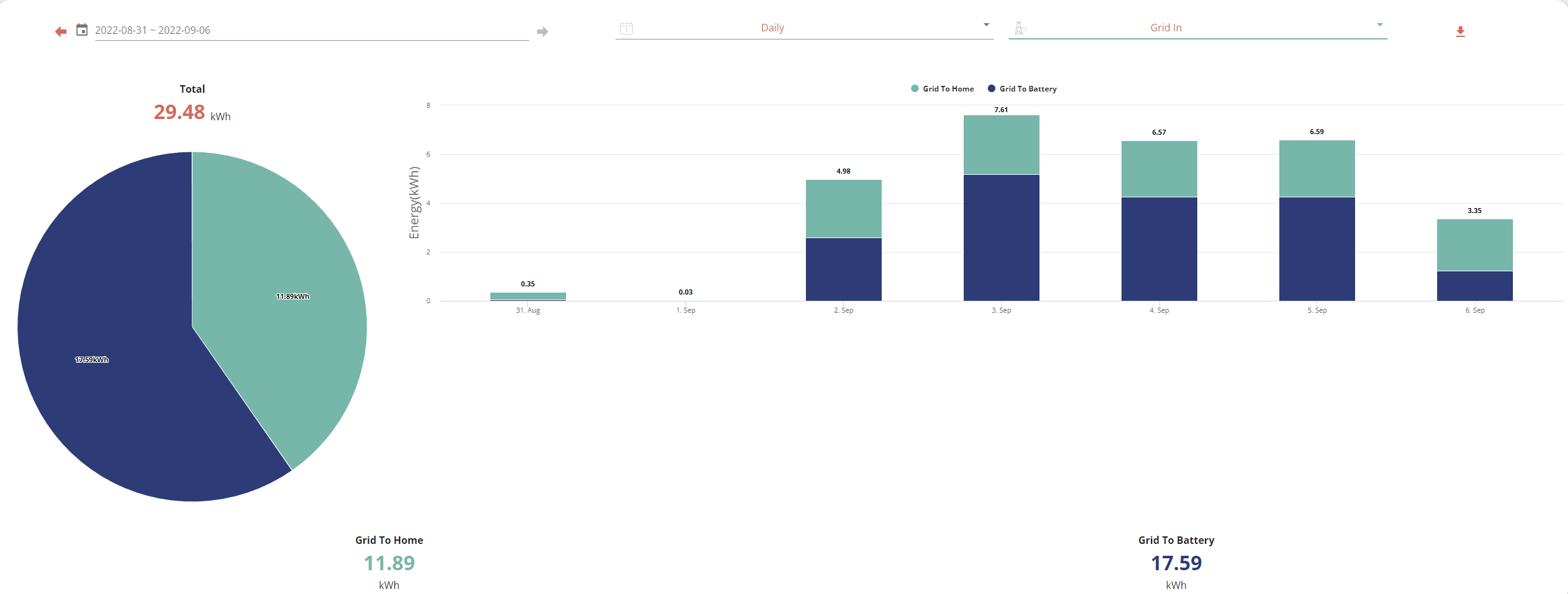1568x594 pixels.
Task: Click the Grid To Battery 17.59 summary value
Action: [x=1177, y=563]
